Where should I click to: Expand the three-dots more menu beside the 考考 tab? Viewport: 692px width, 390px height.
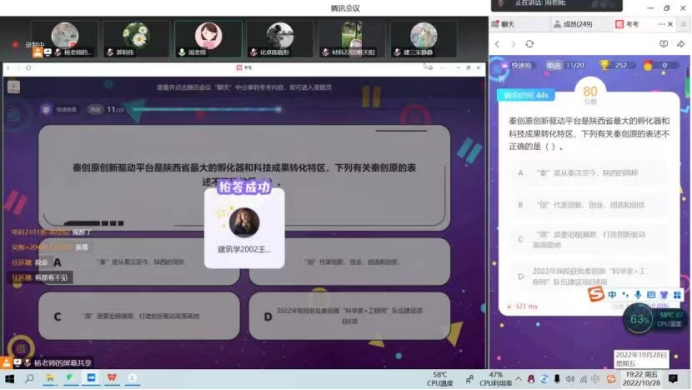coord(661,24)
